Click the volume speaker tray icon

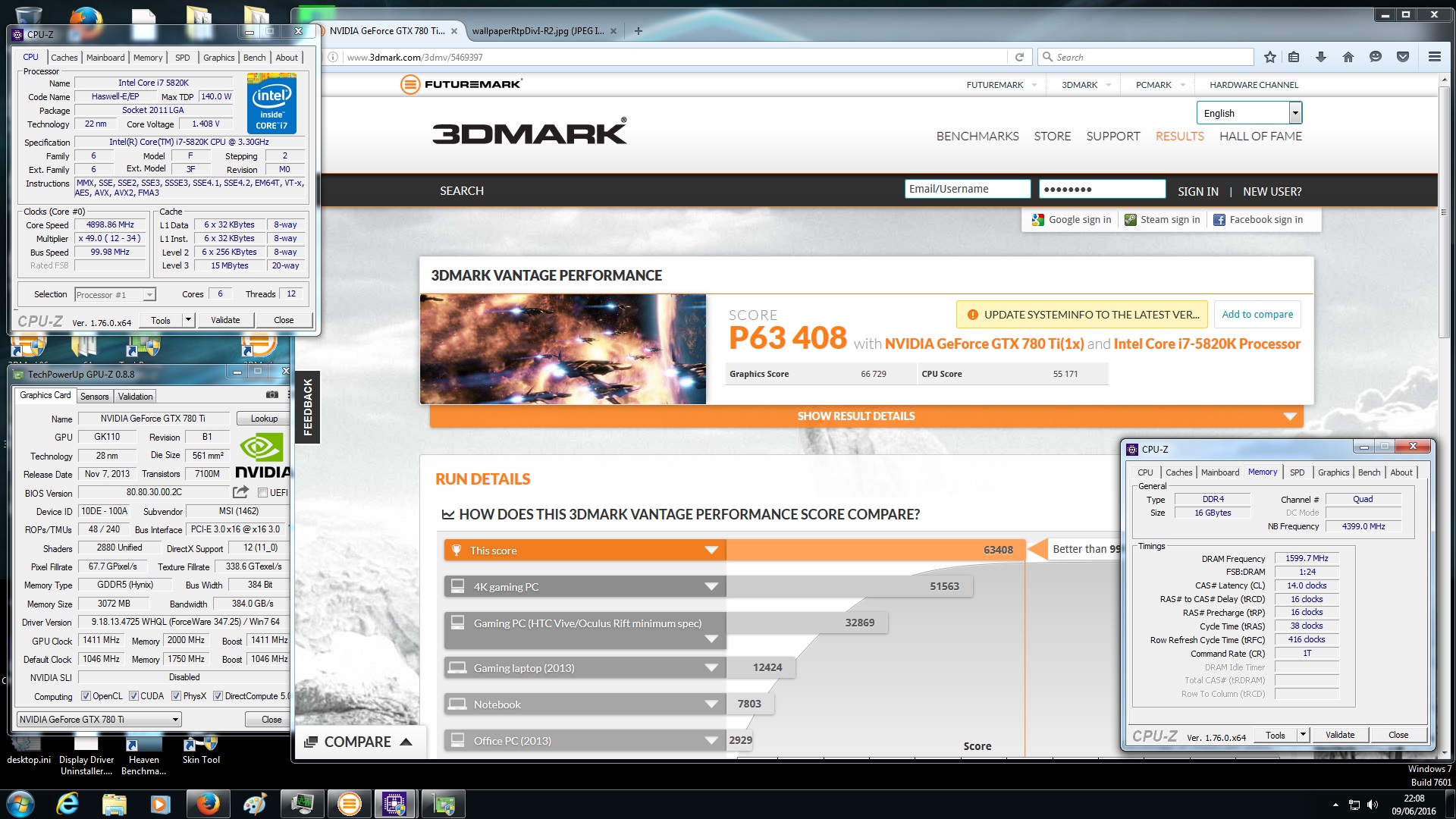pos(1373,805)
